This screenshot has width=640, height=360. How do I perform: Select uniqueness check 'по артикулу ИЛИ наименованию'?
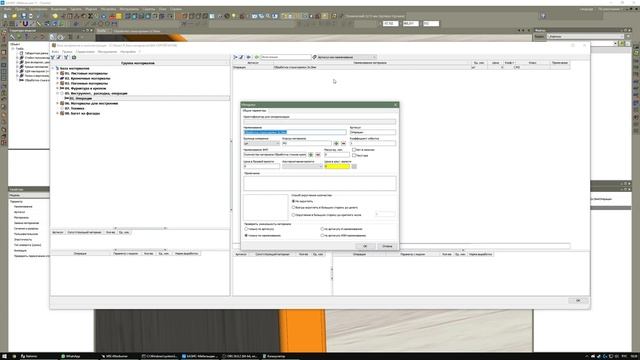click(x=322, y=236)
